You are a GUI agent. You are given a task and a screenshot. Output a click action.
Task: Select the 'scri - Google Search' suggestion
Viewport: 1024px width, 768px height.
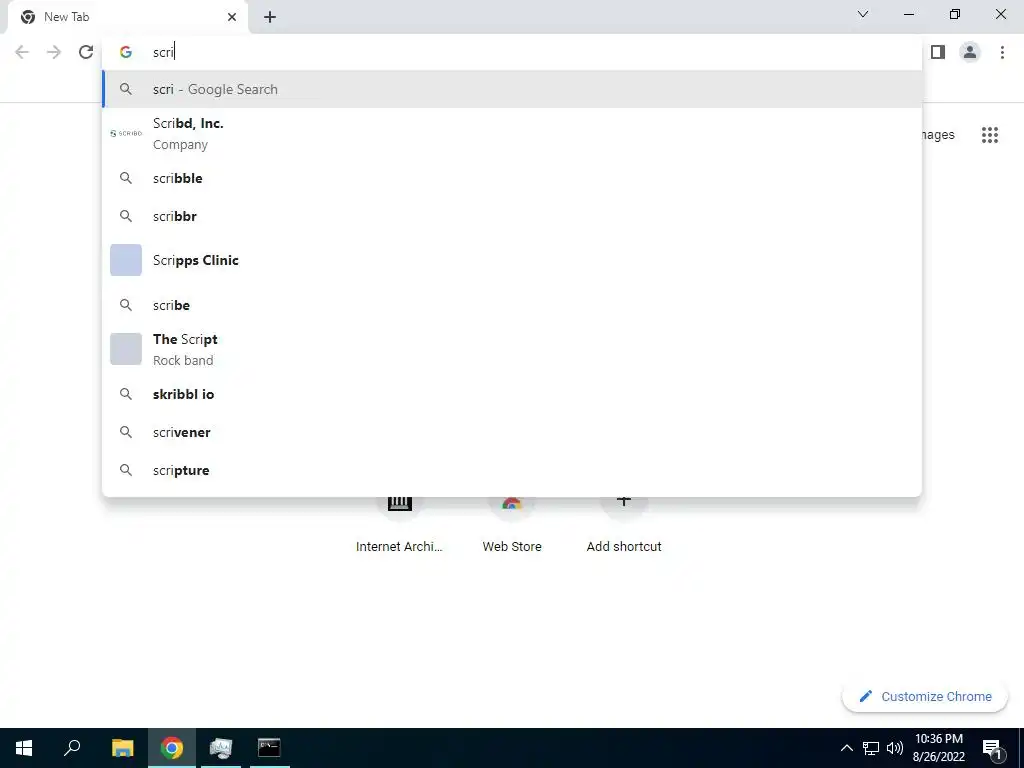pos(512,89)
